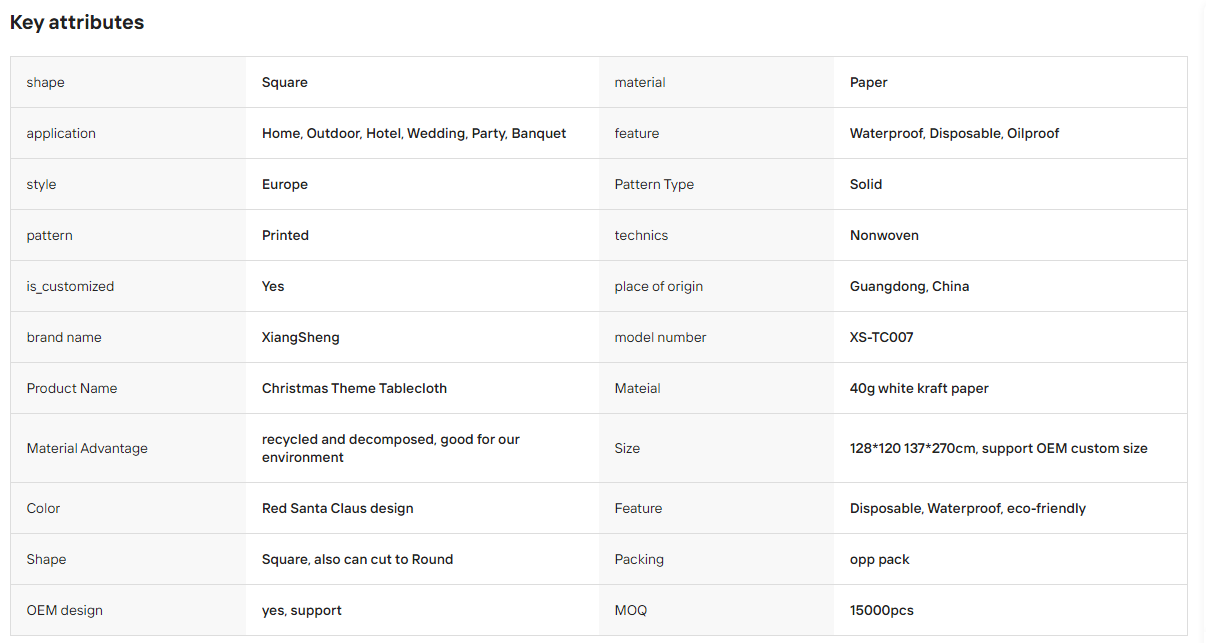This screenshot has width=1206, height=643.
Task: Click Waterproof, Disposable, Oilproof feature text
Action: click(954, 133)
